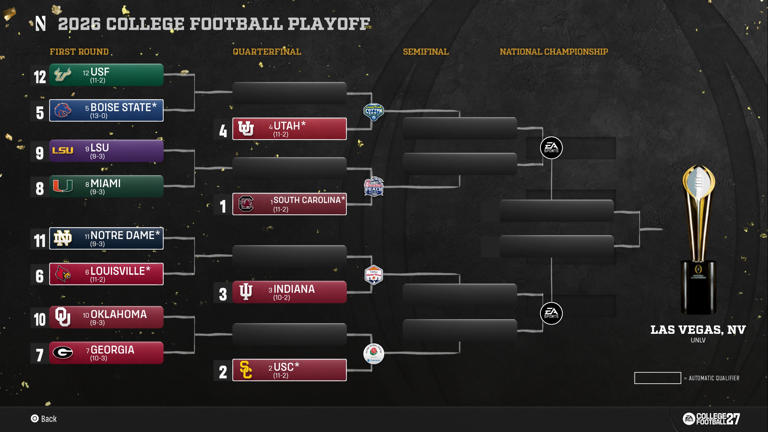Select South Carolina quarterfinal card
Viewport: 768px width, 432px height.
point(289,204)
